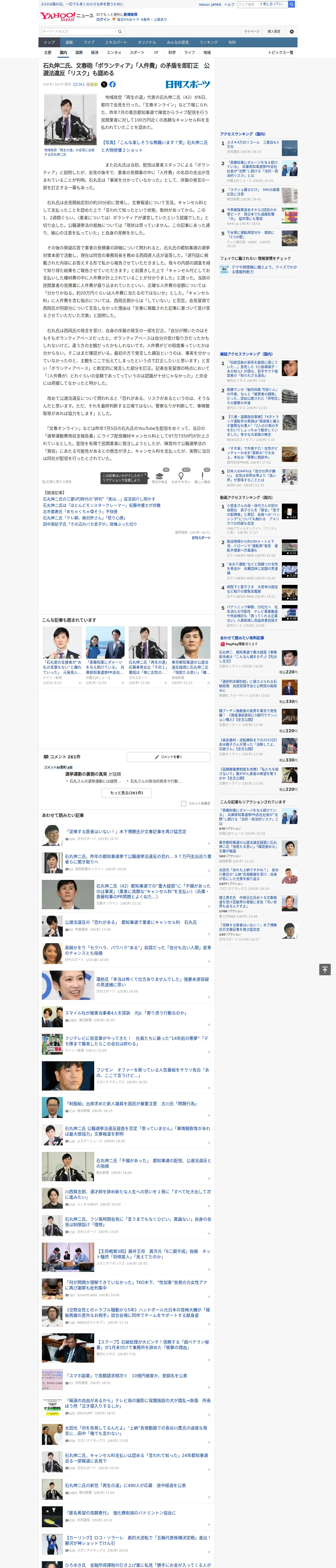Click bottom 日刊スポーツ source link under article
This screenshot has width=336, height=1568.
[x=201, y=538]
